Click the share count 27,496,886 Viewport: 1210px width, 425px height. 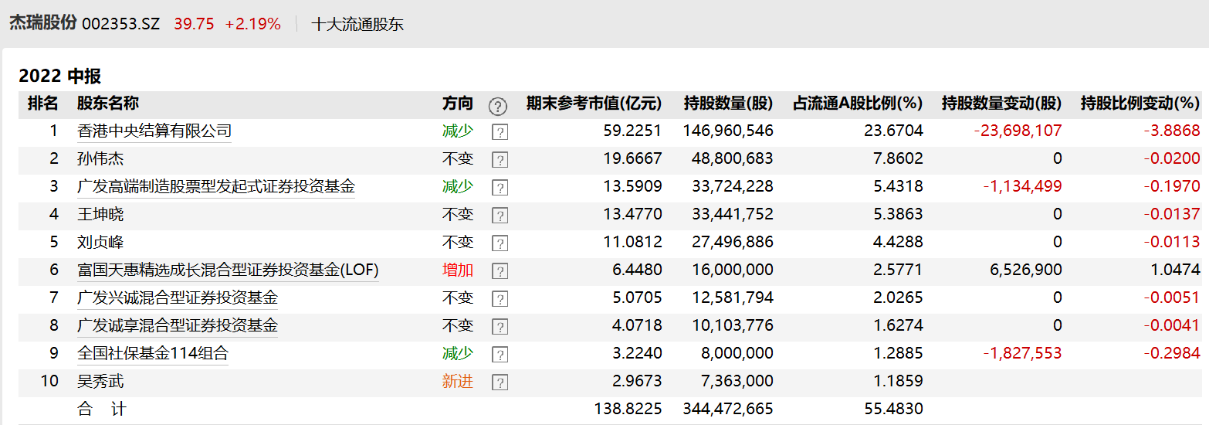734,242
